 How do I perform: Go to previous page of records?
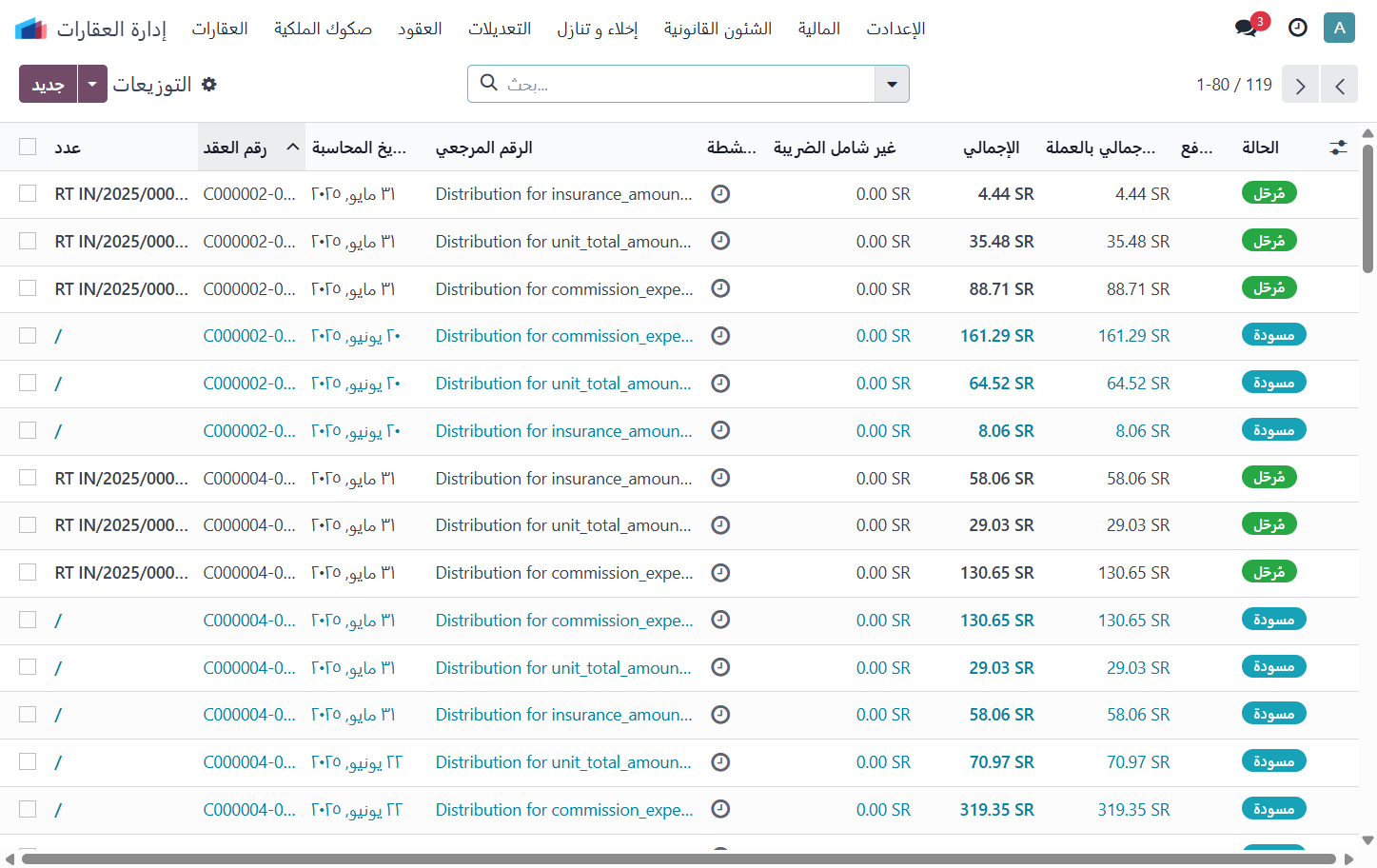click(1300, 85)
